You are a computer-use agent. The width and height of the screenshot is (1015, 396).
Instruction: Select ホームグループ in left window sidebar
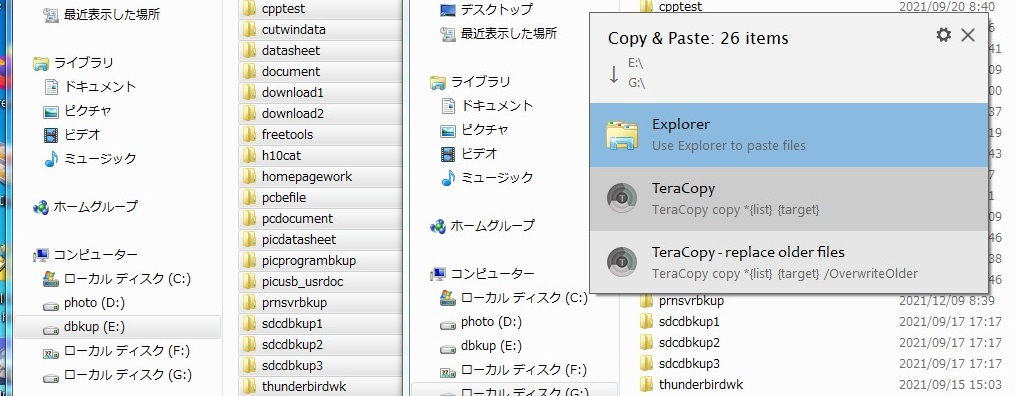pyautogui.click(x=85, y=207)
